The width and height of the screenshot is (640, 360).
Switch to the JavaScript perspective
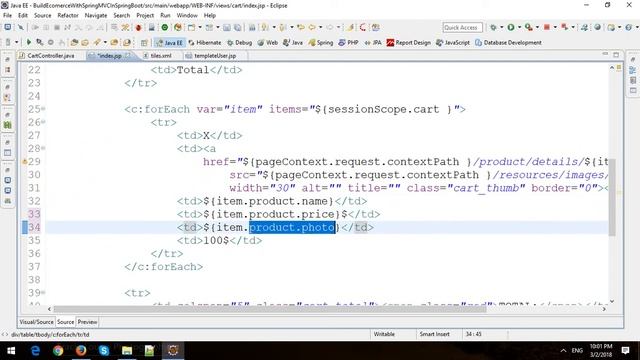(453, 42)
